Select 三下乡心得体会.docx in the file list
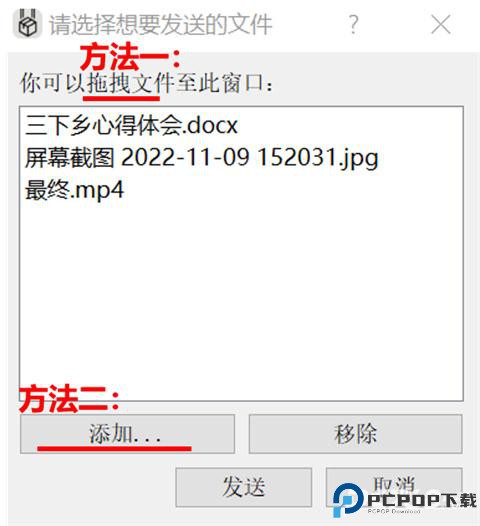 point(131,125)
